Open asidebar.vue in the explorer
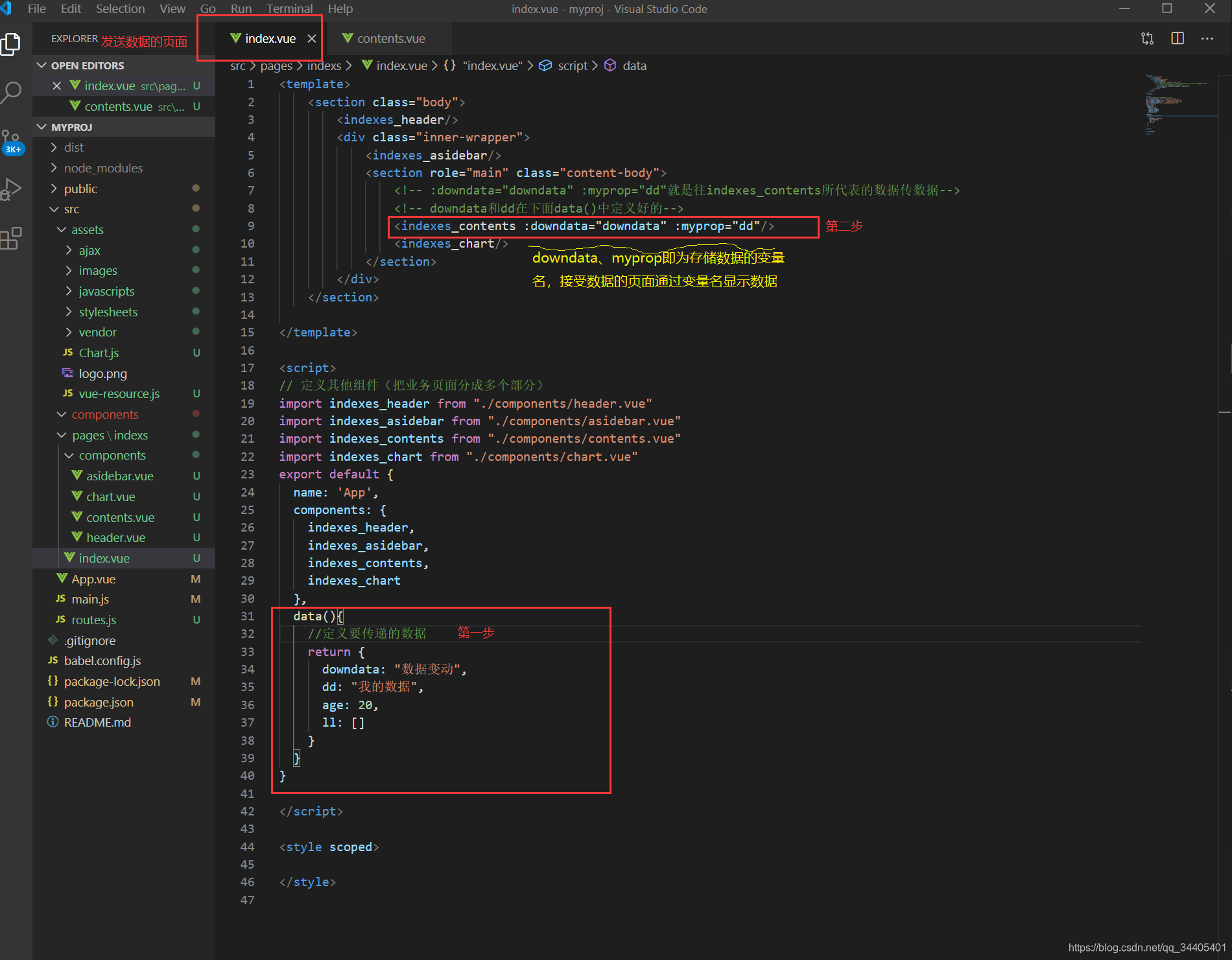 pyautogui.click(x=120, y=476)
